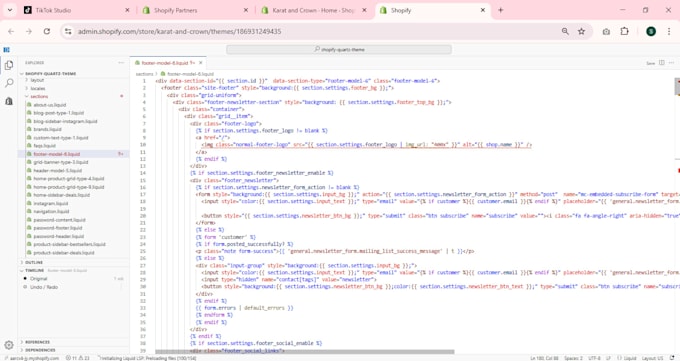Open blog-post-type-1.liquid file
This screenshot has height=361, width=680.
(x=59, y=113)
